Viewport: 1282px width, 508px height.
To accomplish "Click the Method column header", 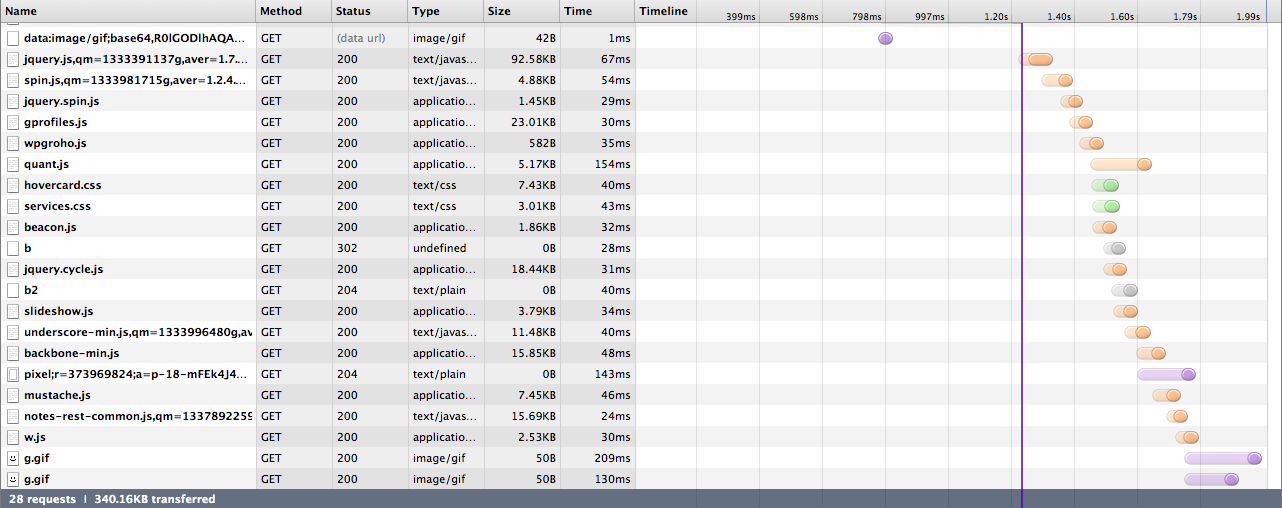I will pyautogui.click(x=293, y=11).
